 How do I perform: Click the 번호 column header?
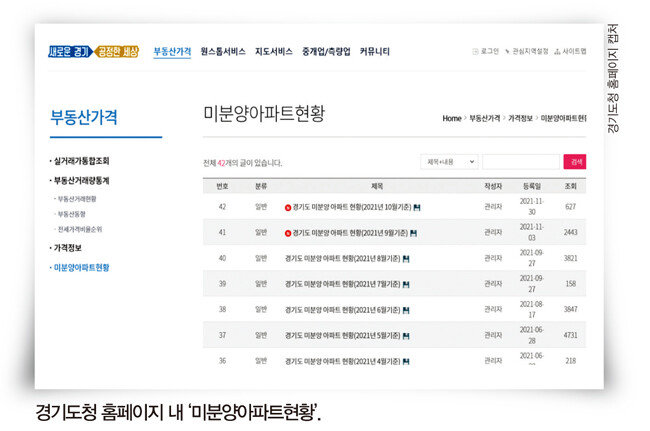222,186
